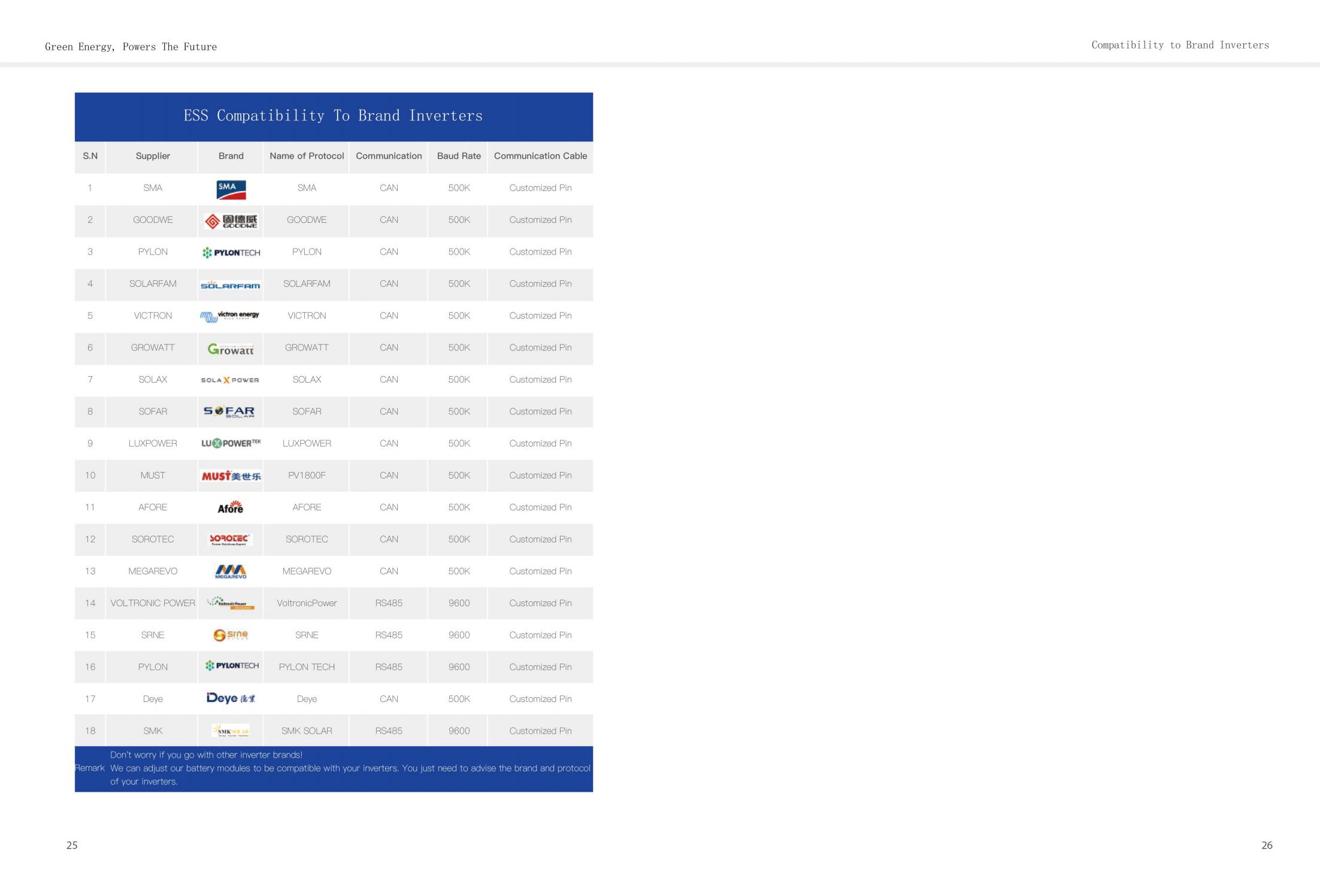Click serial number 14 cell
This screenshot has width=1320, height=896.
pyautogui.click(x=90, y=603)
